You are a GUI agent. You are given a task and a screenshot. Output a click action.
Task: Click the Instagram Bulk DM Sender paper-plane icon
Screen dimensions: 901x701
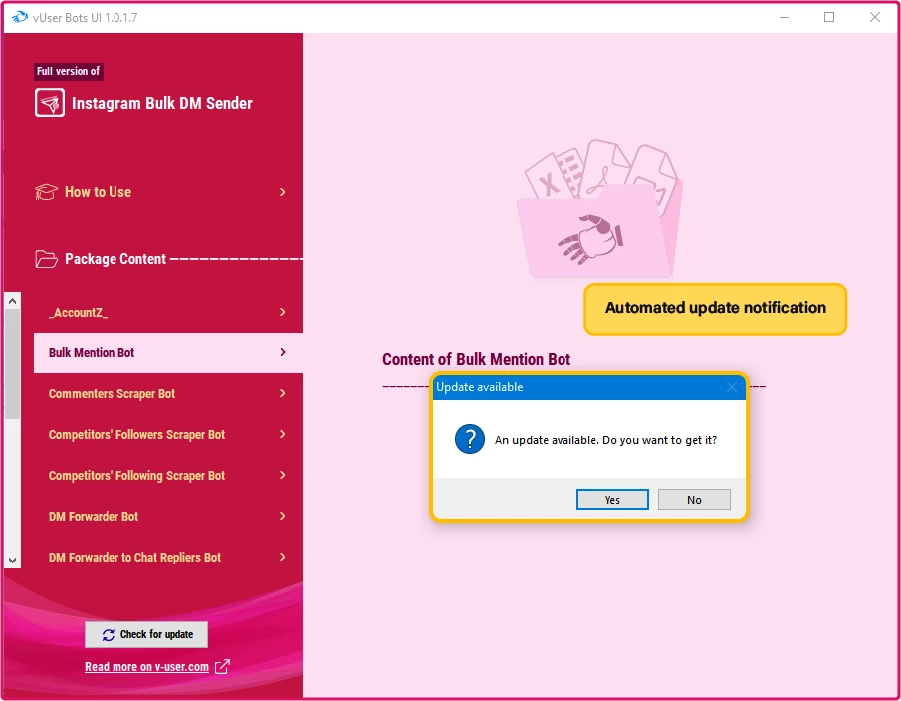coord(49,103)
